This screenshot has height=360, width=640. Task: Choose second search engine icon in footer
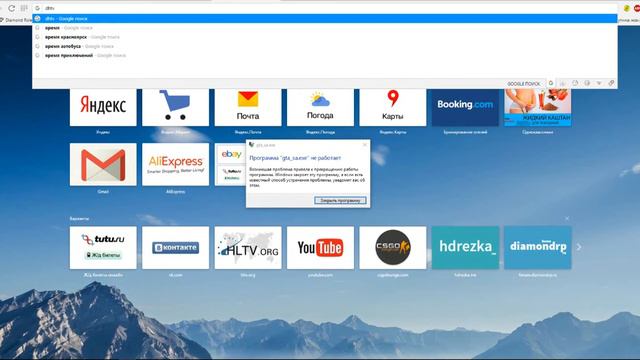[x=562, y=83]
